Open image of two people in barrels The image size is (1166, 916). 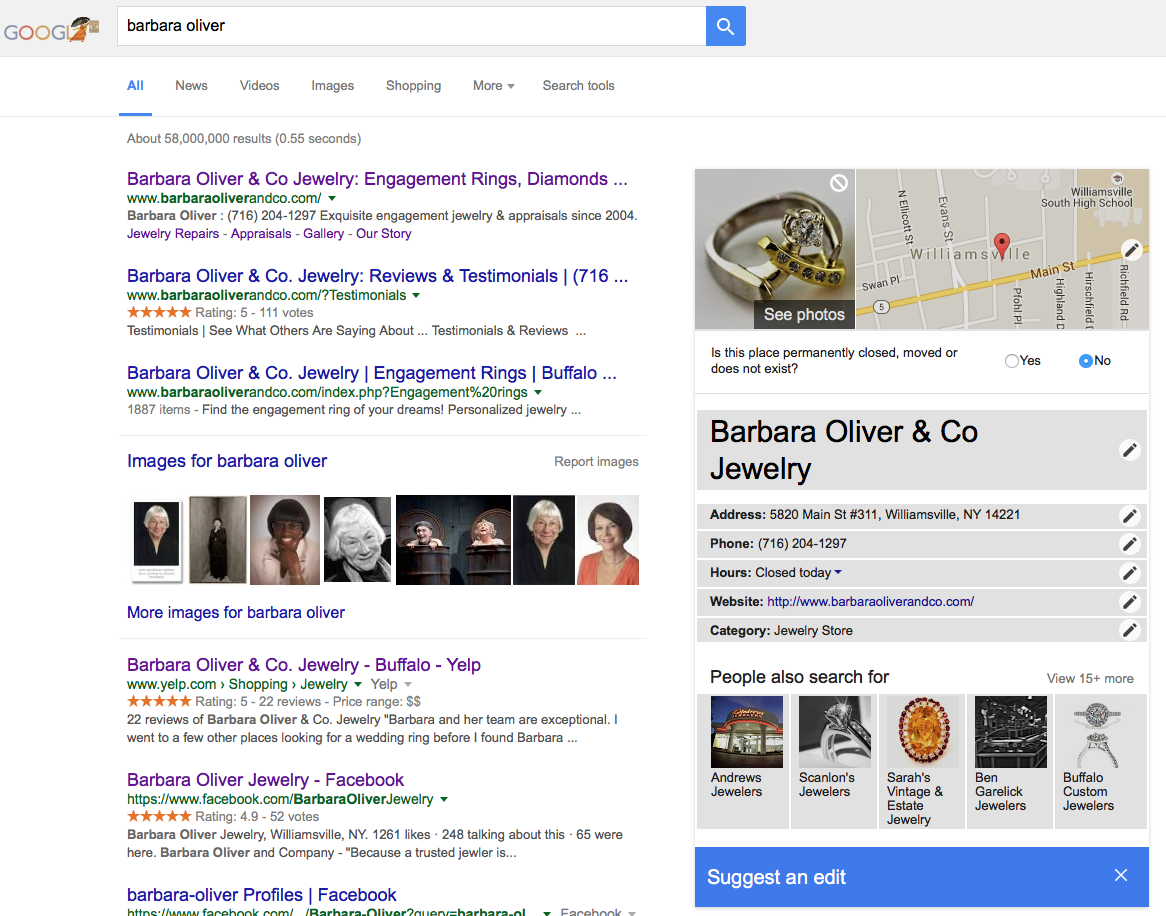(x=454, y=540)
